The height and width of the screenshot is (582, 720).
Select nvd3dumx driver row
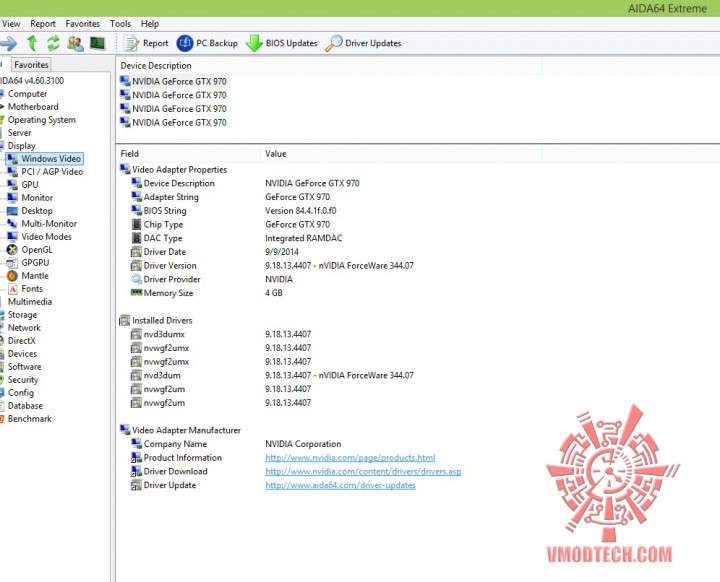click(x=221, y=334)
